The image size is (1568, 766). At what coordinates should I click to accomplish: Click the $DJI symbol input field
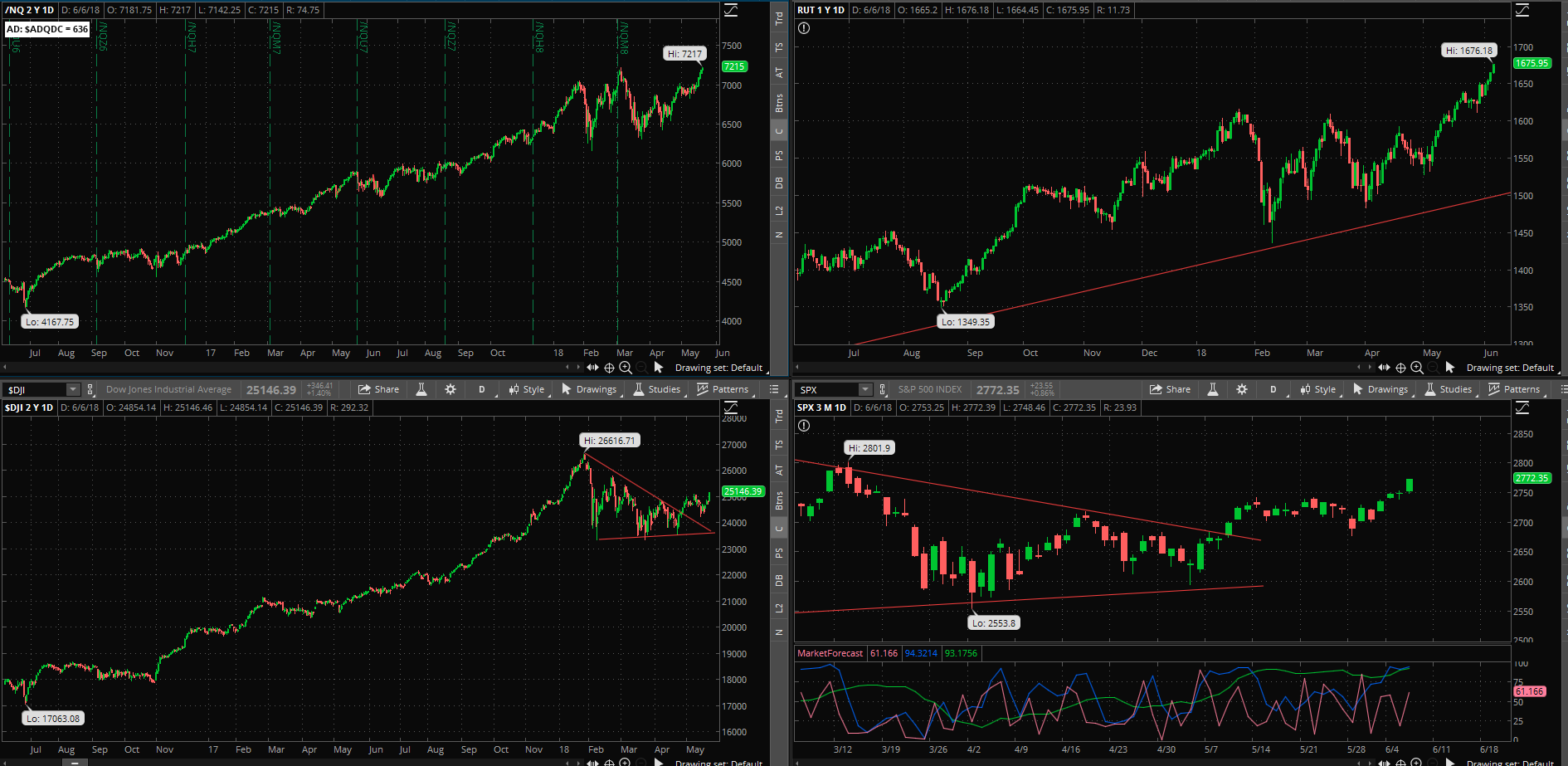tap(35, 389)
